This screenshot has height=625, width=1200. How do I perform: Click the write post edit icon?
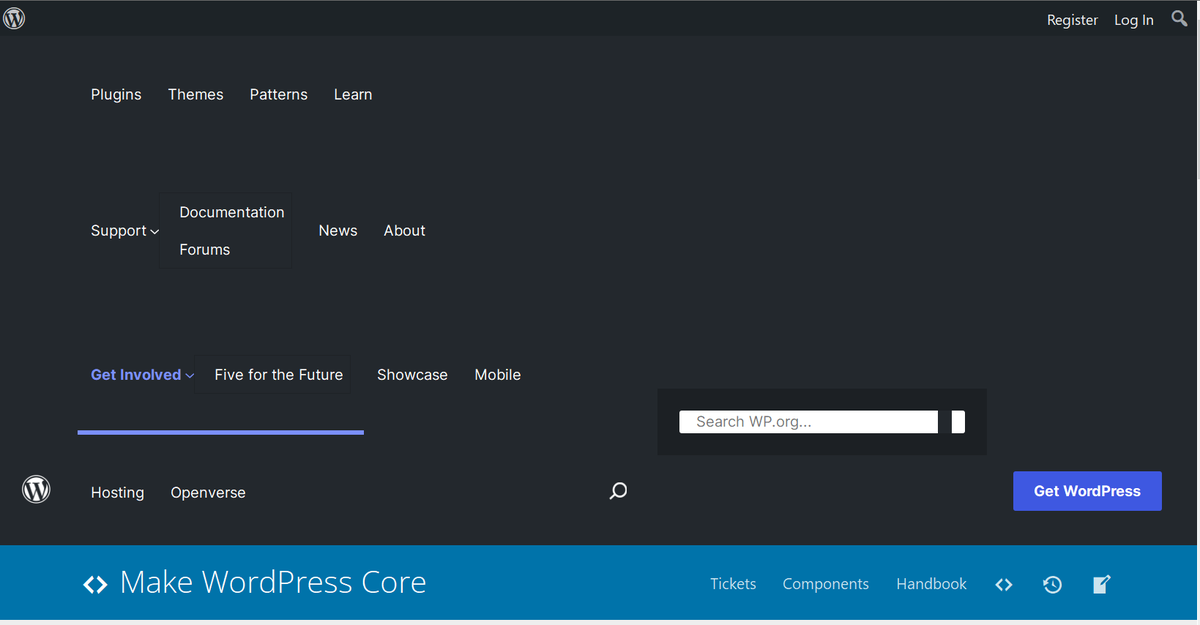pos(1101,584)
